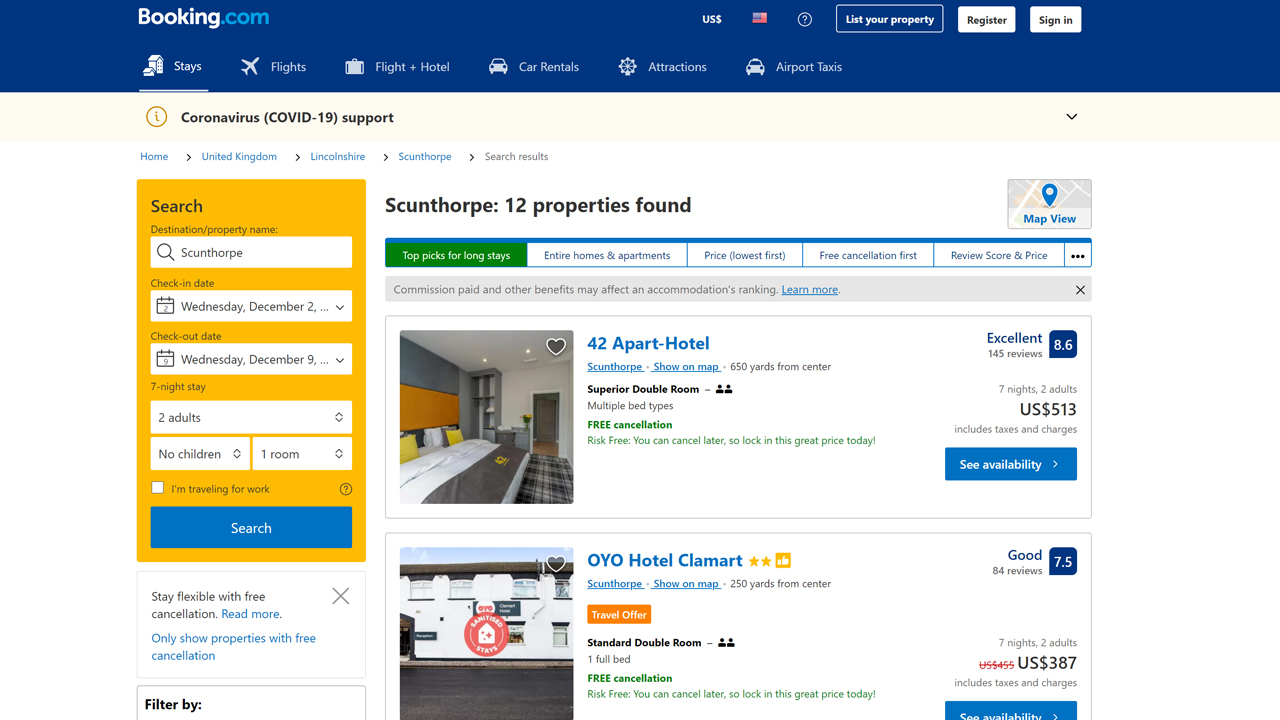Click the traveling for work help icon
Viewport: 1280px width, 720px height.
tap(346, 489)
